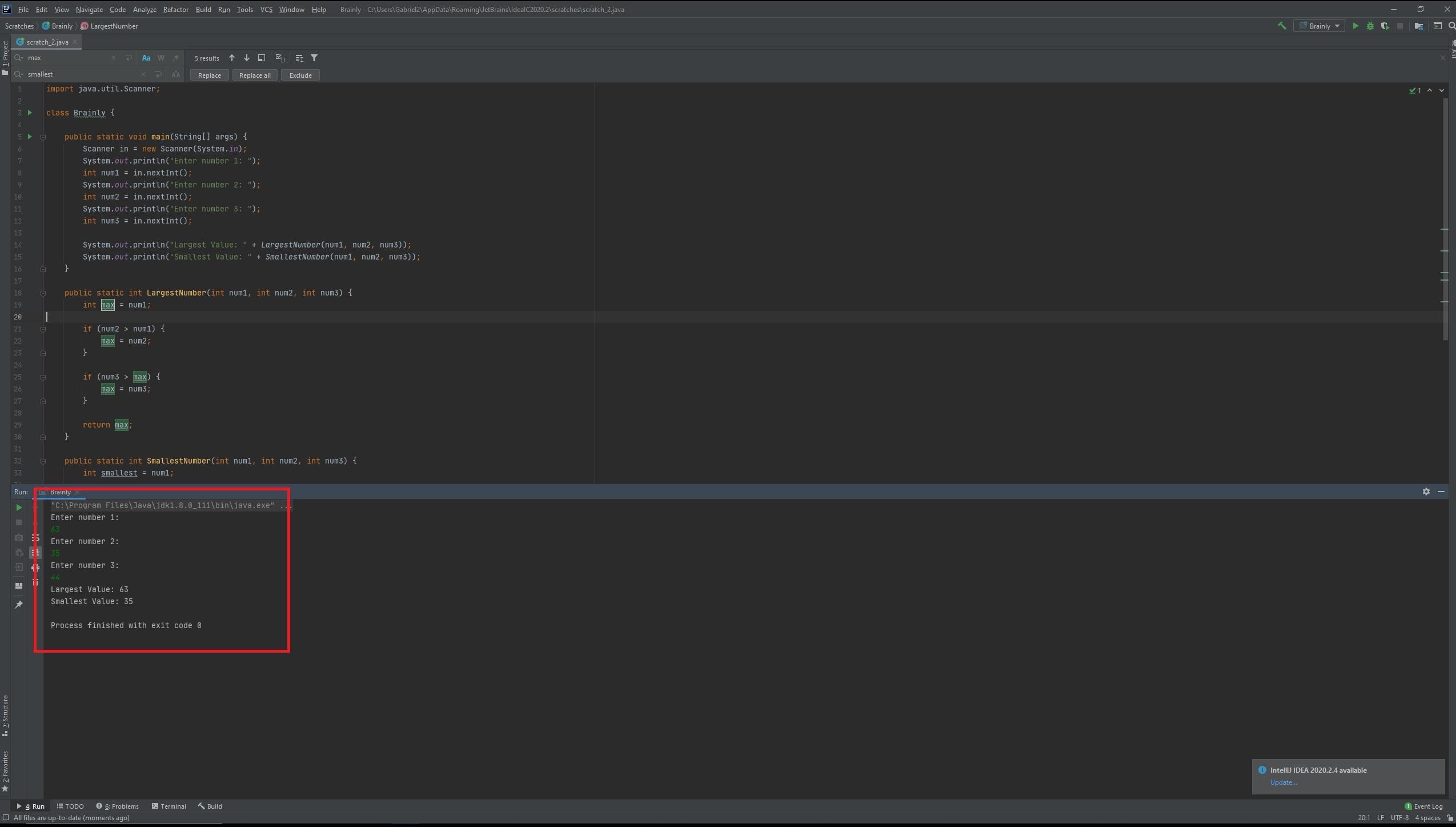Enable Regex option in search field
The image size is (1456, 827).
(x=176, y=58)
